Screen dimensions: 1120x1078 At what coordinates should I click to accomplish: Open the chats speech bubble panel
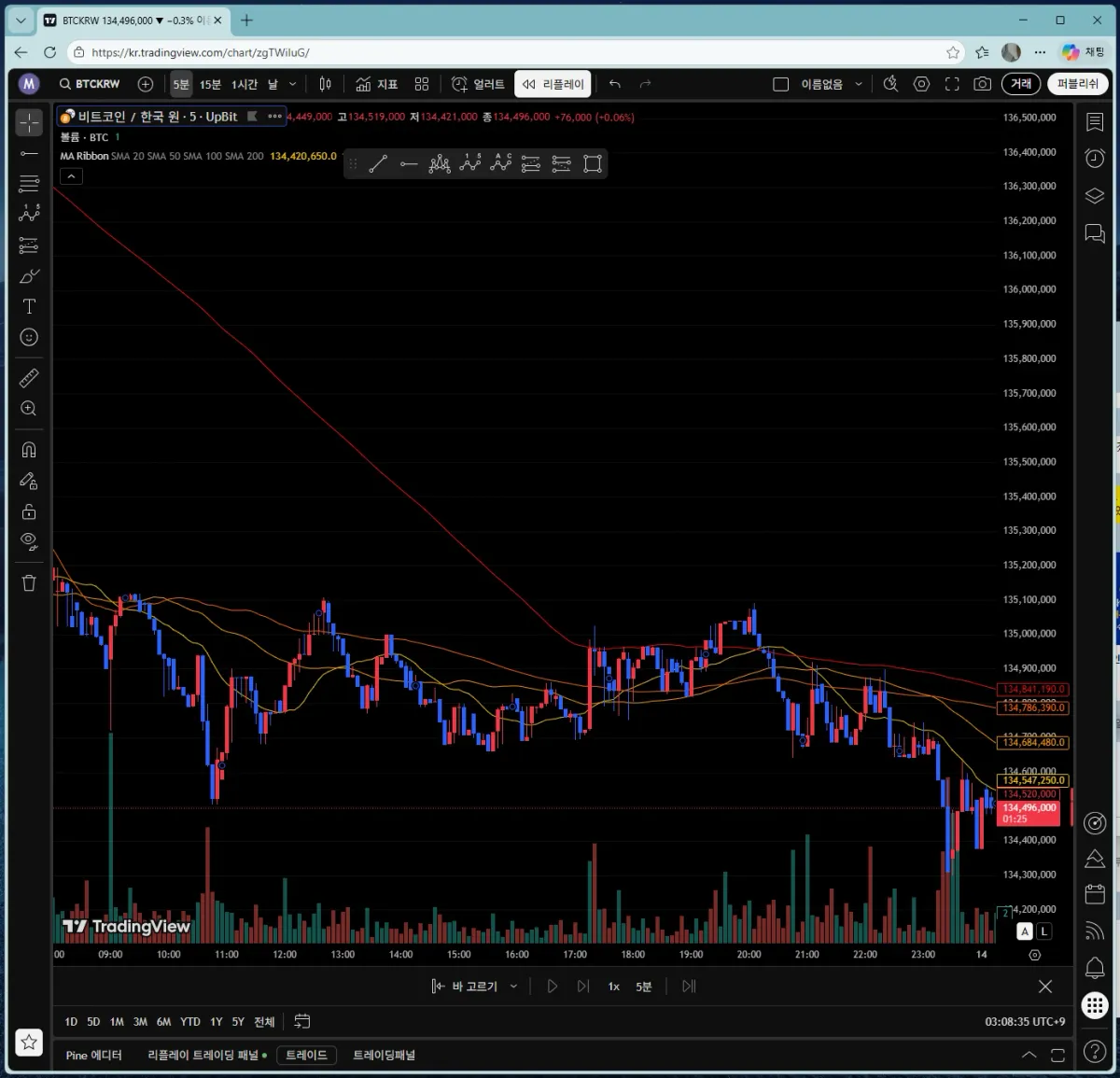pyautogui.click(x=1095, y=233)
